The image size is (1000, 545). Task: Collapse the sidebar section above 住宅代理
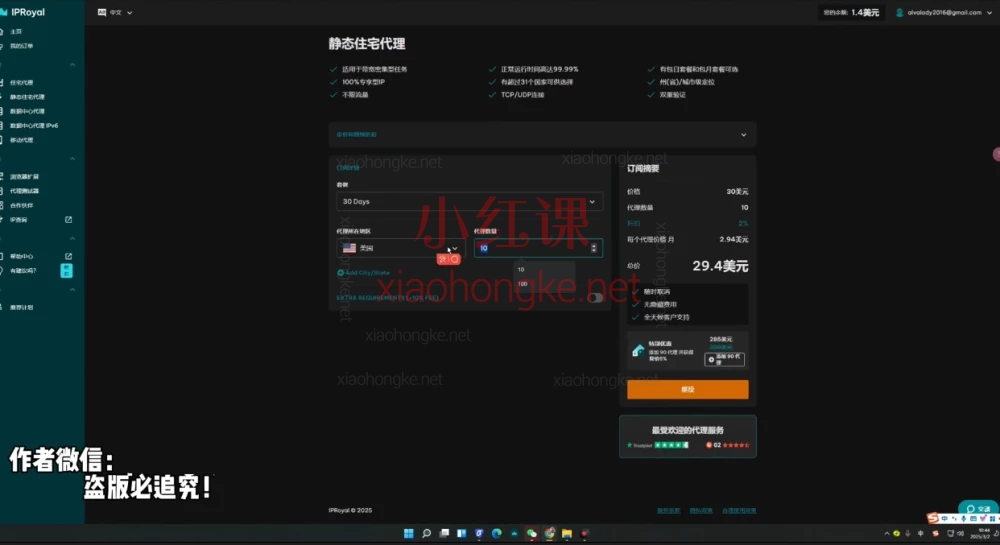point(72,65)
